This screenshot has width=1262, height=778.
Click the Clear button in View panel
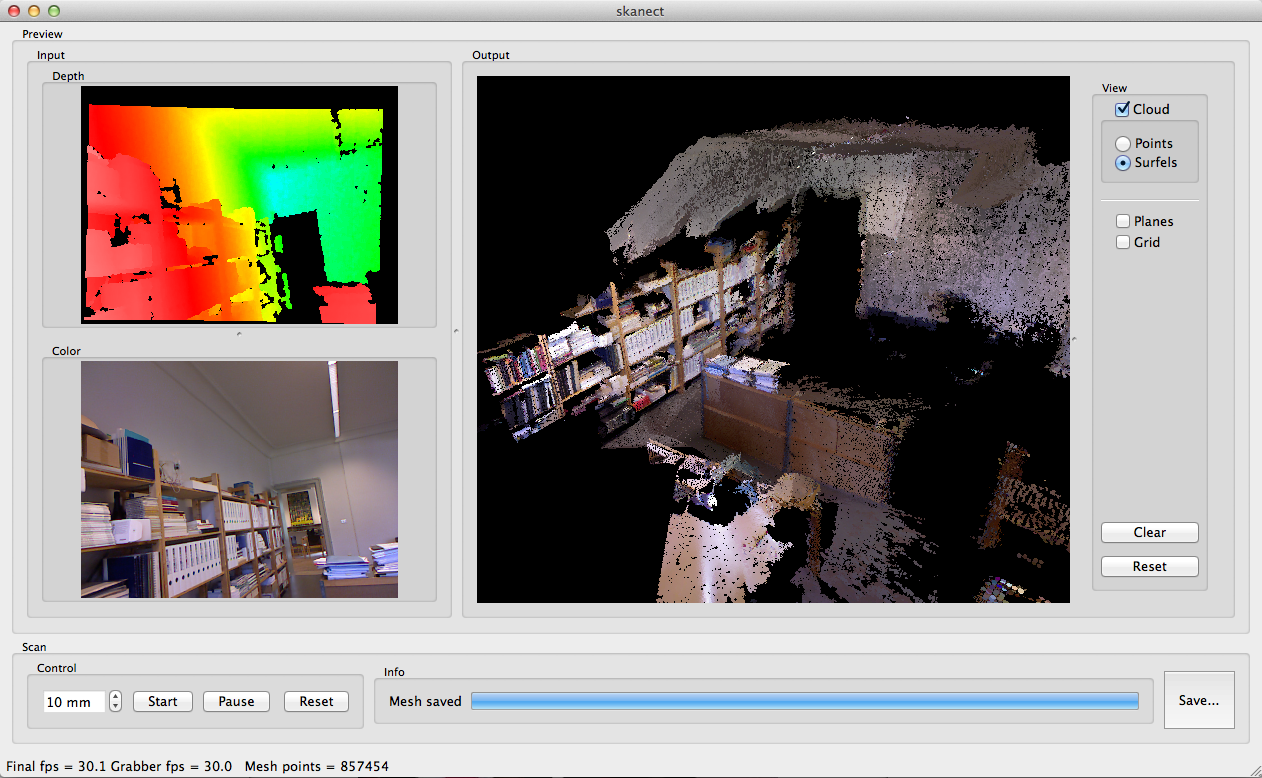(x=1149, y=533)
